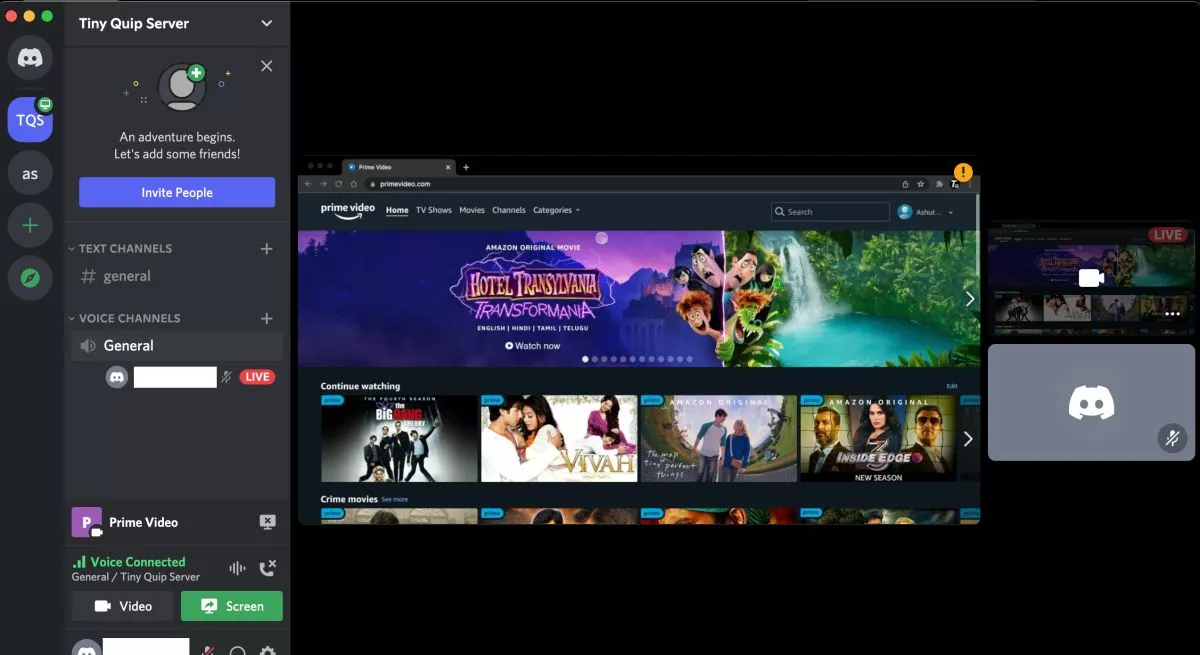This screenshot has height=655, width=1200.
Task: Open Discord home from the server rail
Action: (x=30, y=58)
